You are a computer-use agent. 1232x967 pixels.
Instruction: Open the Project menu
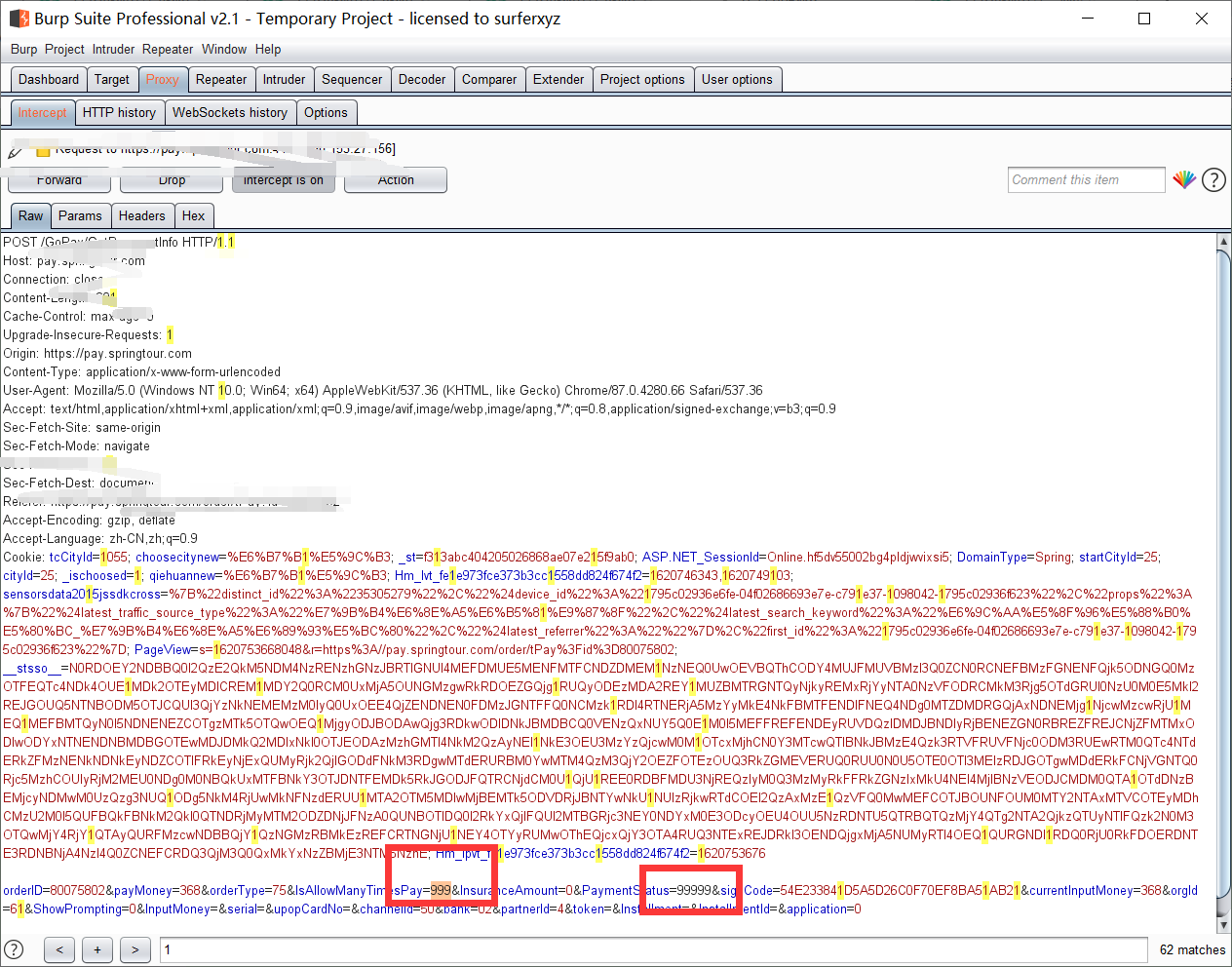pos(64,49)
